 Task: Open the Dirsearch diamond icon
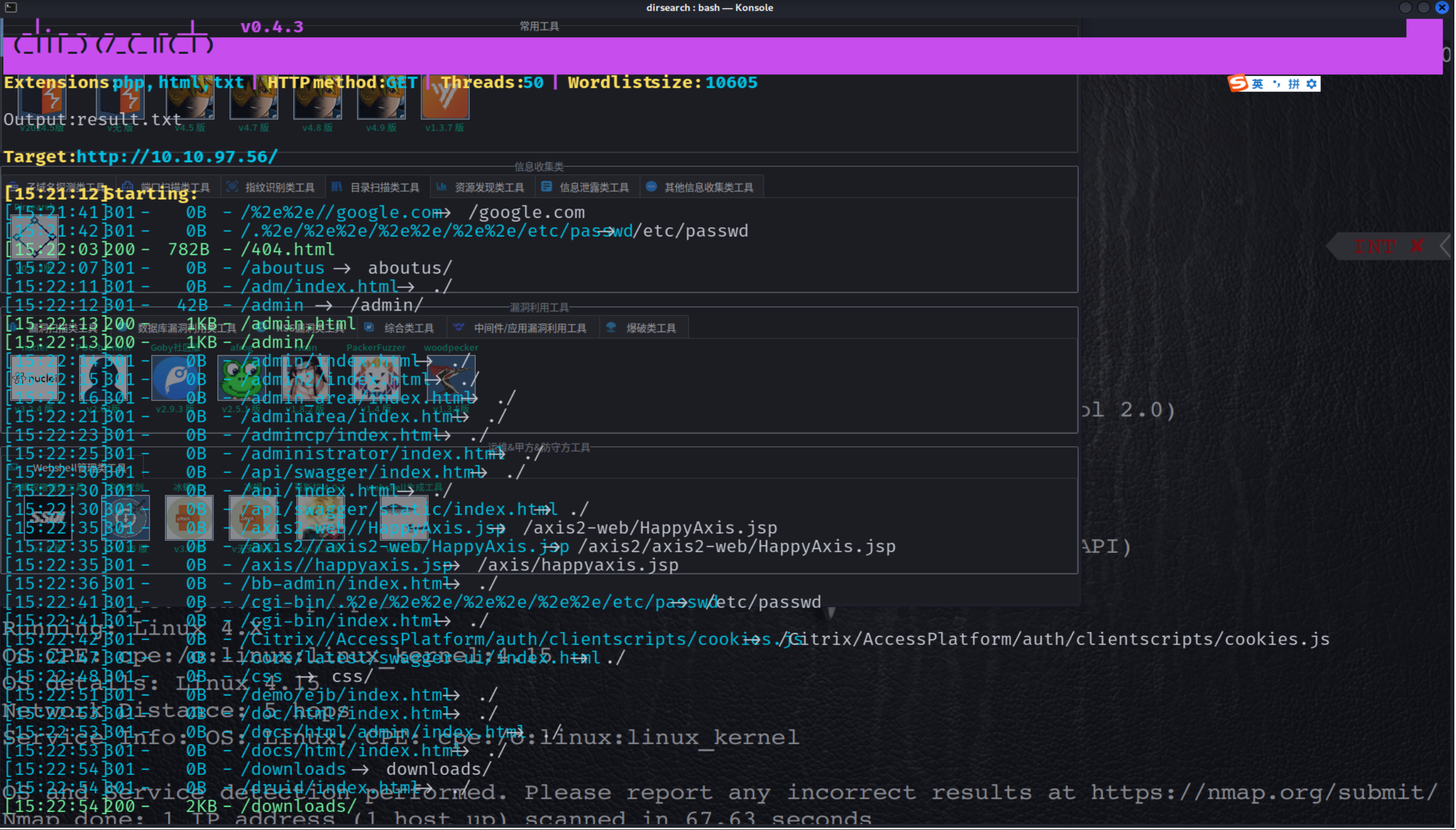coord(34,236)
